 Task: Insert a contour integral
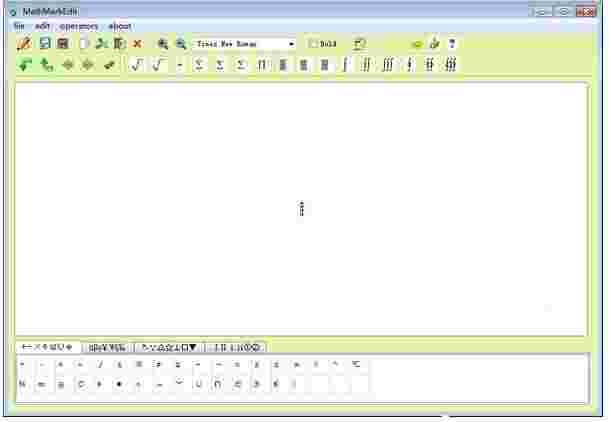click(x=409, y=64)
